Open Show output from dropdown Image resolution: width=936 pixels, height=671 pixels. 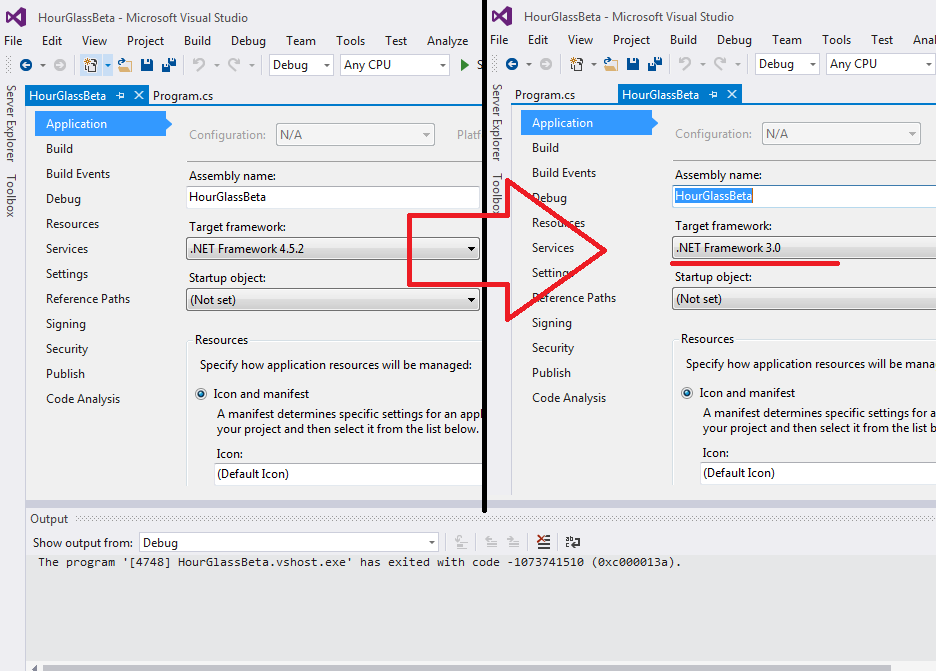[x=289, y=543]
